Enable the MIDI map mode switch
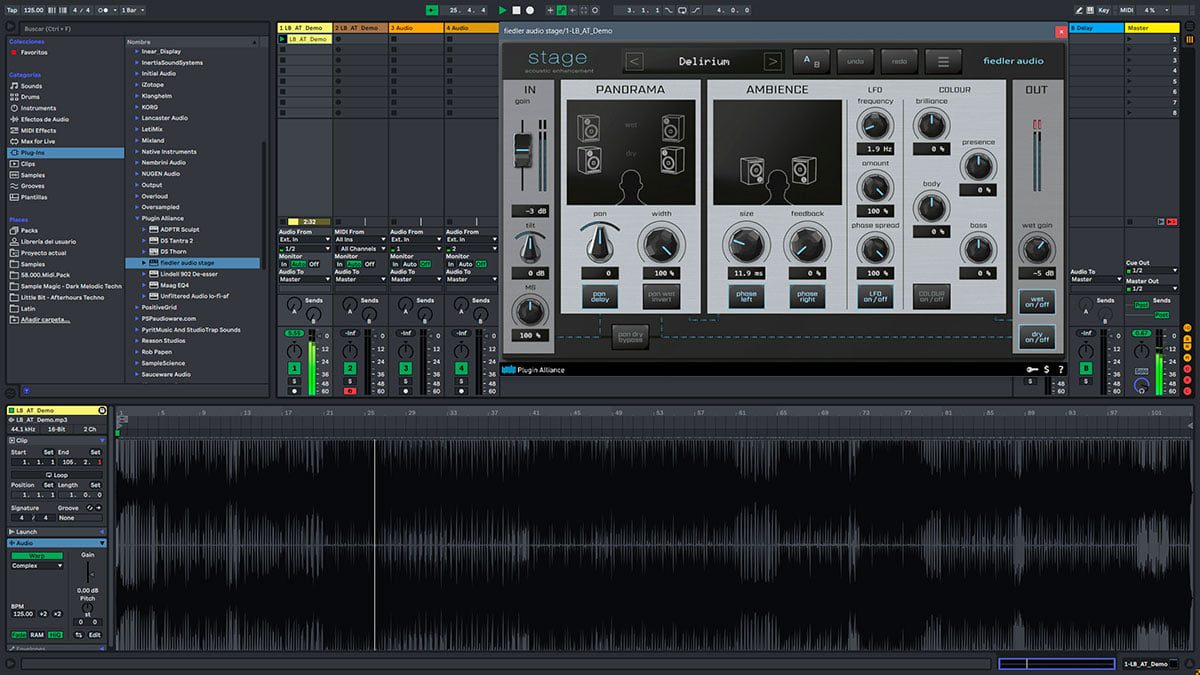Screen dimensions: 1200x675 click(x=1127, y=9)
